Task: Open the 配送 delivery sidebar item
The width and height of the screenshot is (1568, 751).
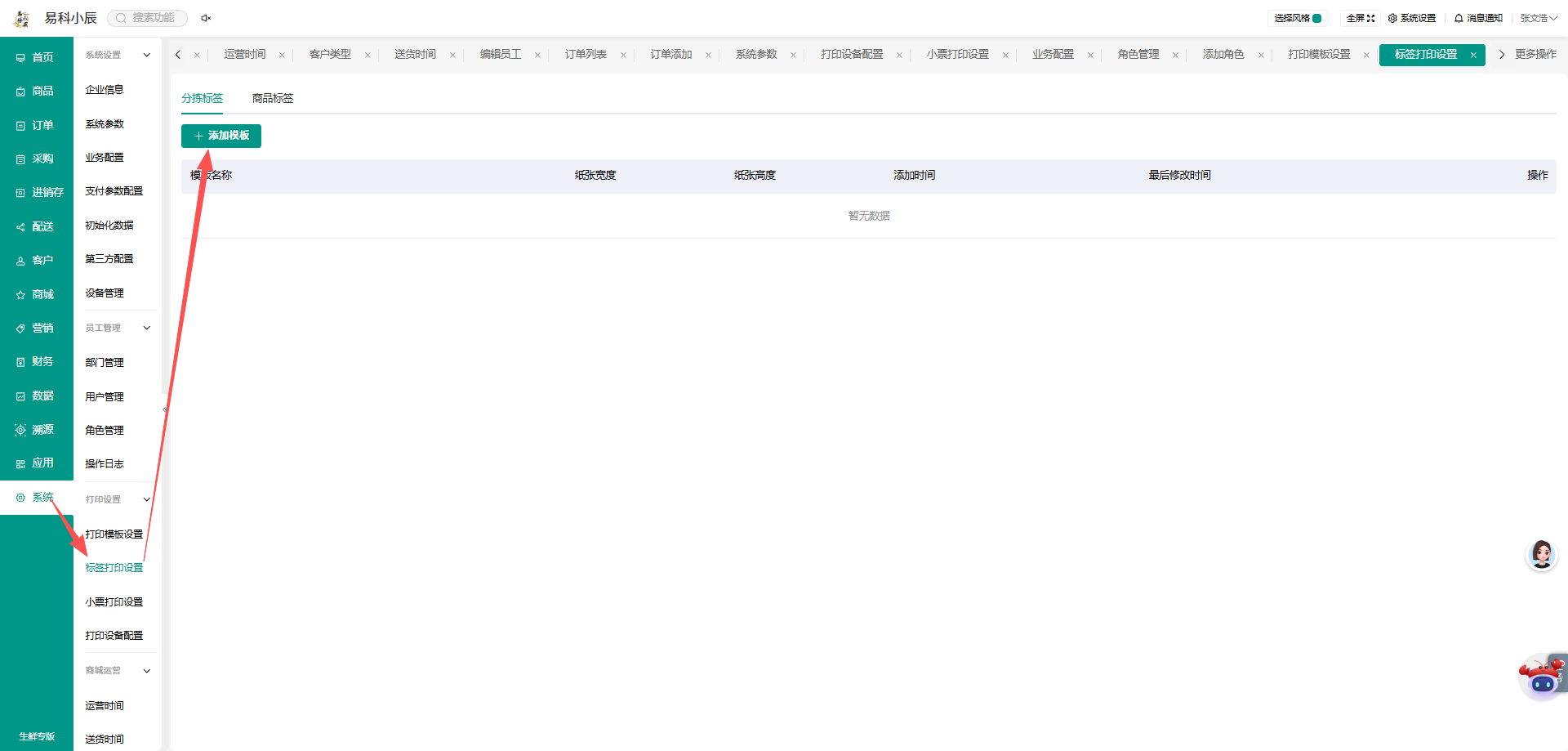Action: pyautogui.click(x=36, y=226)
